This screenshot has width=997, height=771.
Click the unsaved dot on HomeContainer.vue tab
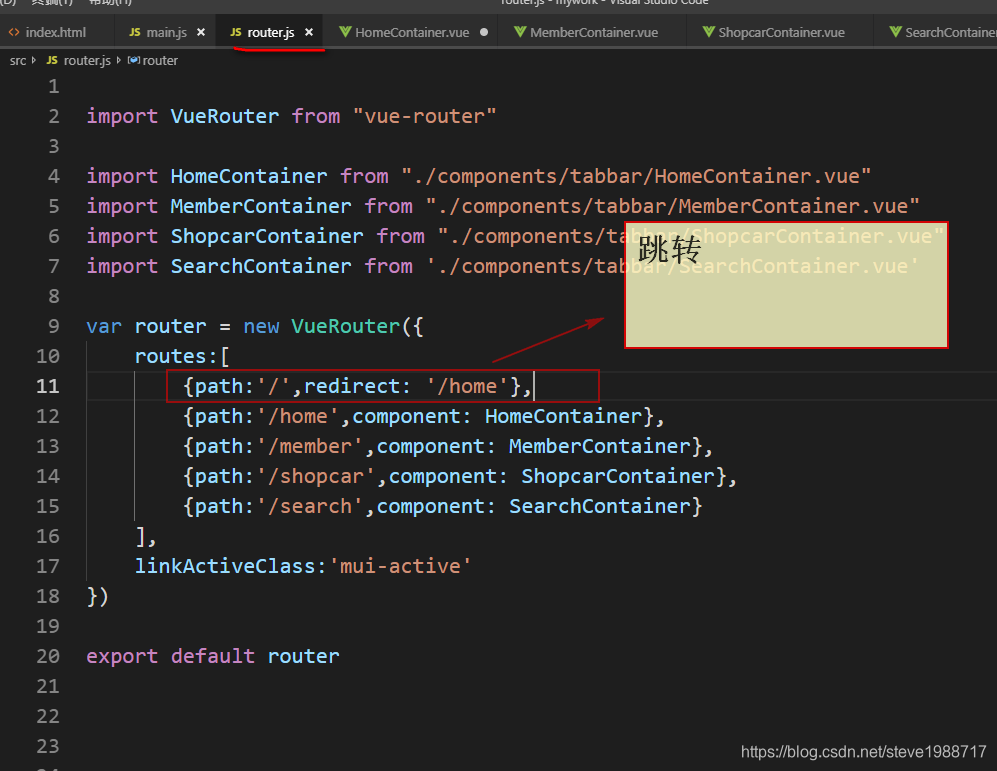click(x=484, y=32)
